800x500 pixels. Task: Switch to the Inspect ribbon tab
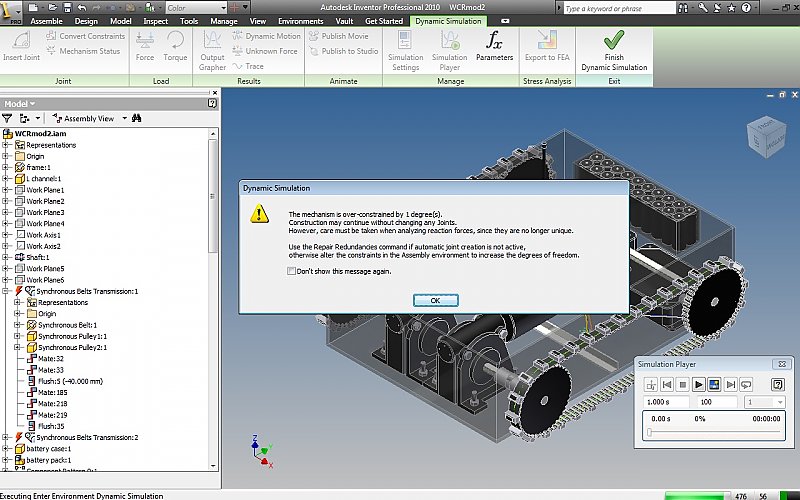[x=156, y=21]
